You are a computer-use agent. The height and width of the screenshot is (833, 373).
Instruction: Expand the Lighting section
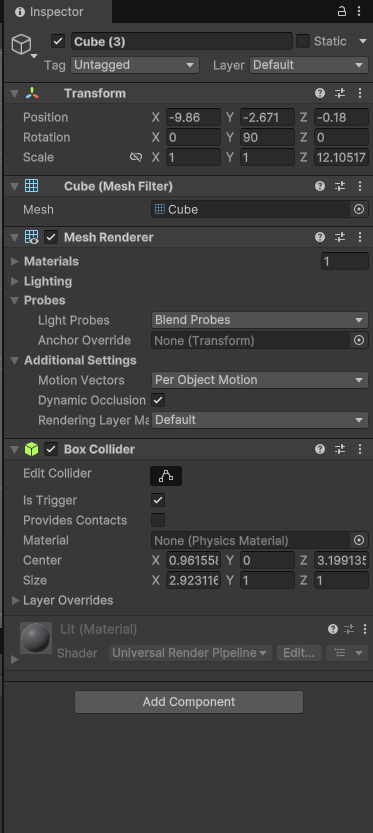click(15, 282)
